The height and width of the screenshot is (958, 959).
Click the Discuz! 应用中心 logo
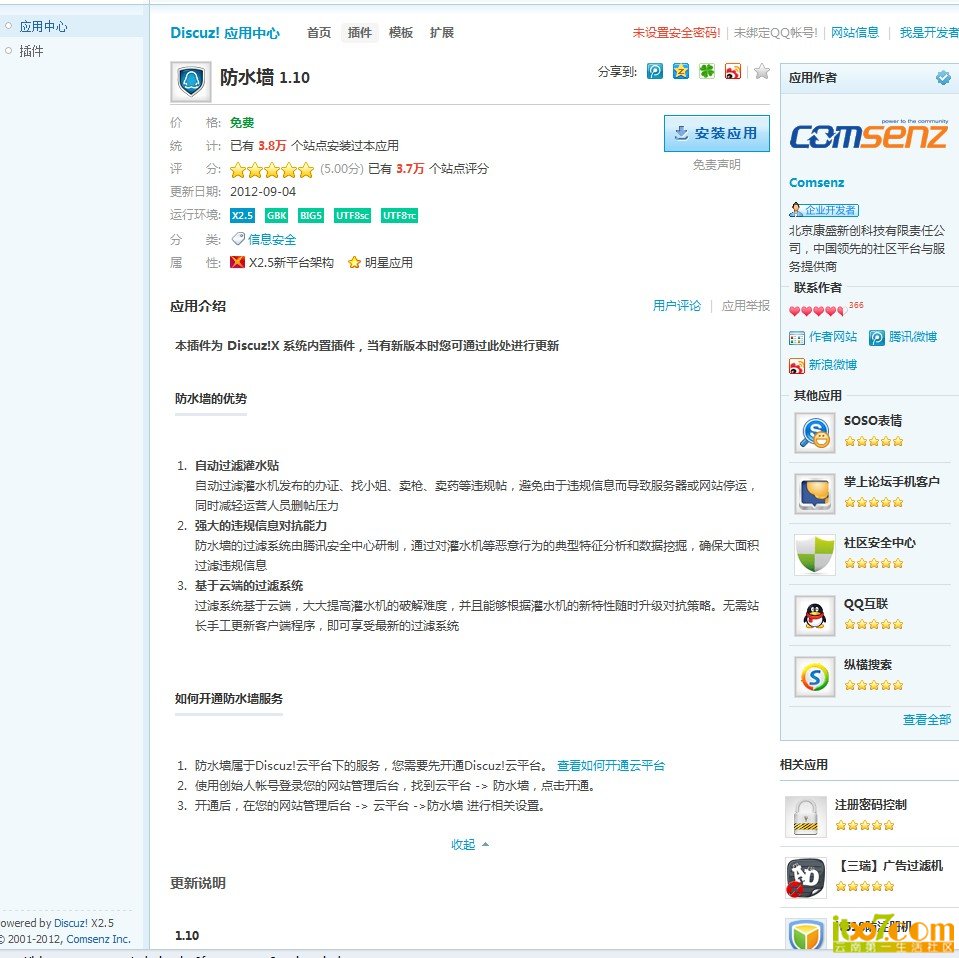coord(224,32)
